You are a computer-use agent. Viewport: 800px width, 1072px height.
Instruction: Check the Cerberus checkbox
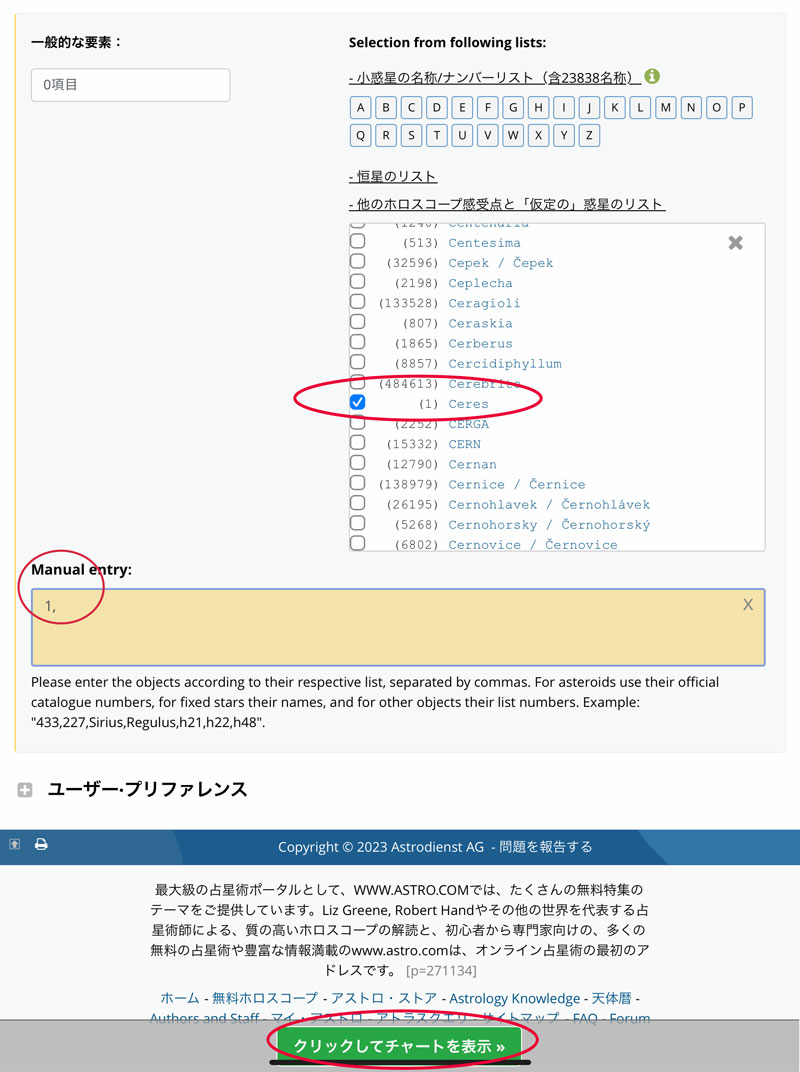click(x=357, y=343)
